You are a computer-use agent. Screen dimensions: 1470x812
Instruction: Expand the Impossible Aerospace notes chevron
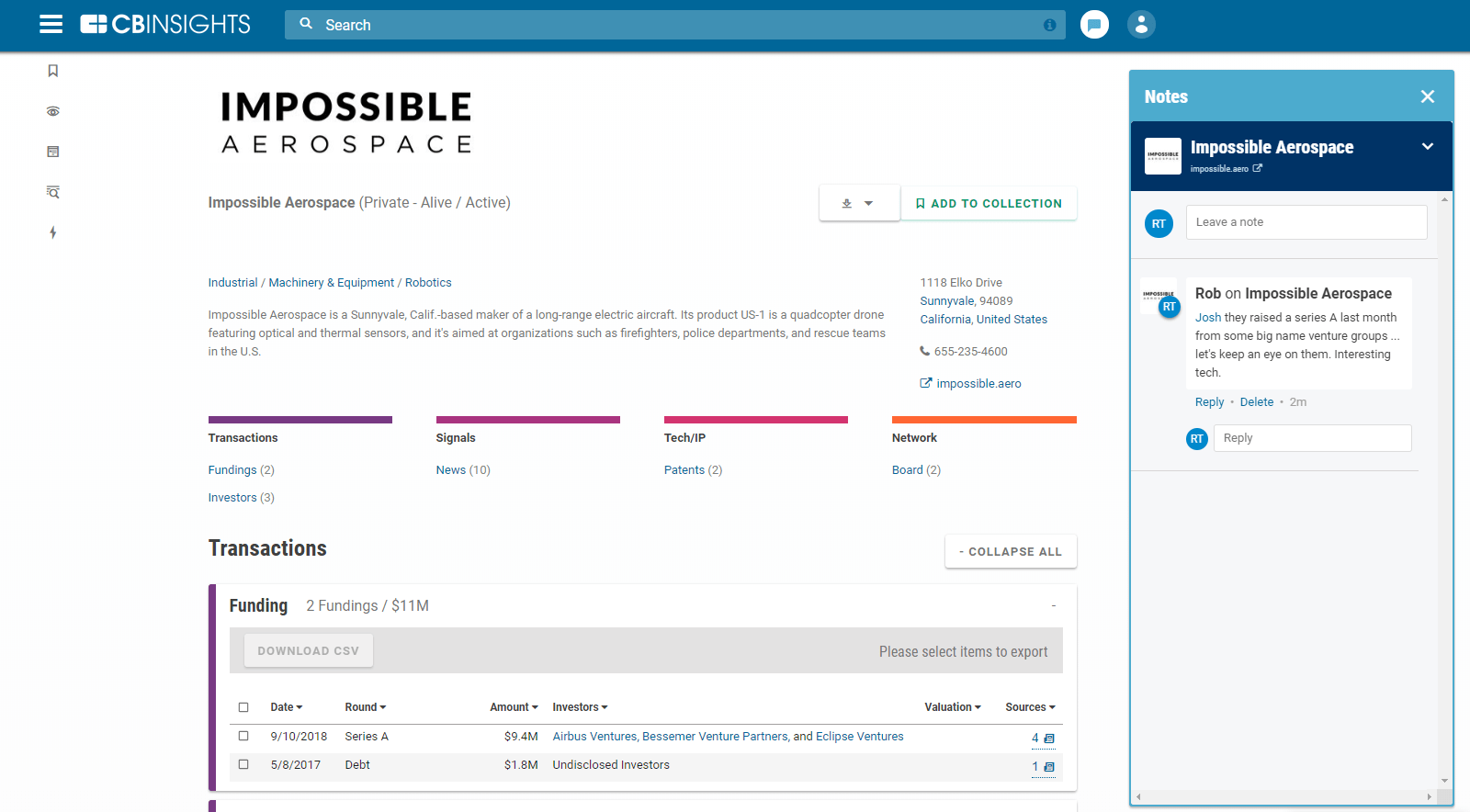click(x=1428, y=147)
